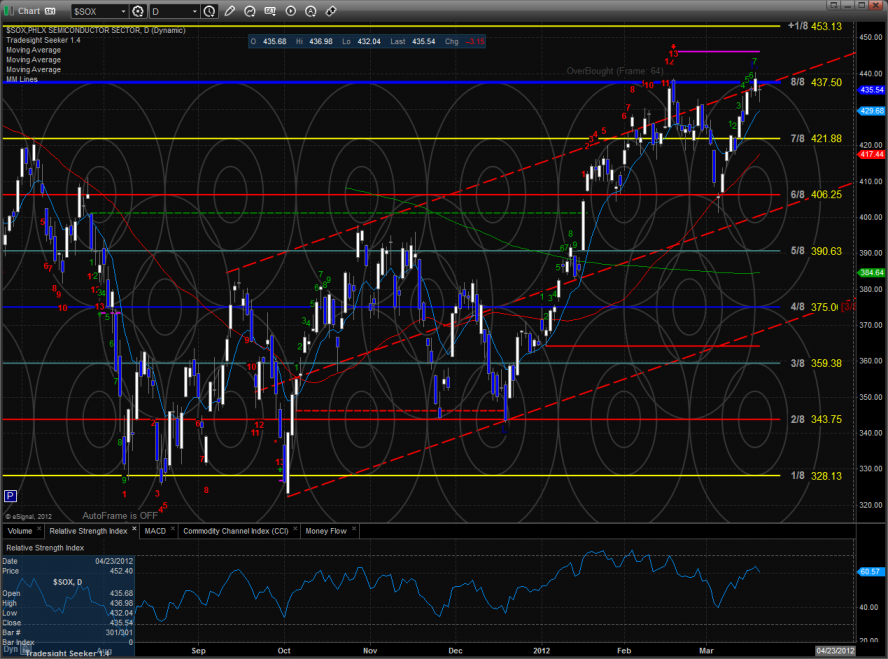
Task: Close the Money Flow tab
Action: coord(354,529)
